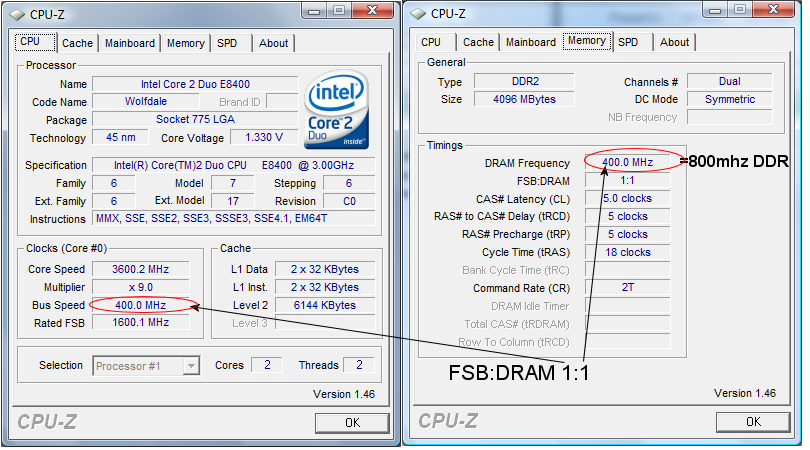Click the Rated FSB value 1600.1 MHz
This screenshot has height=450, width=810.
[141, 322]
